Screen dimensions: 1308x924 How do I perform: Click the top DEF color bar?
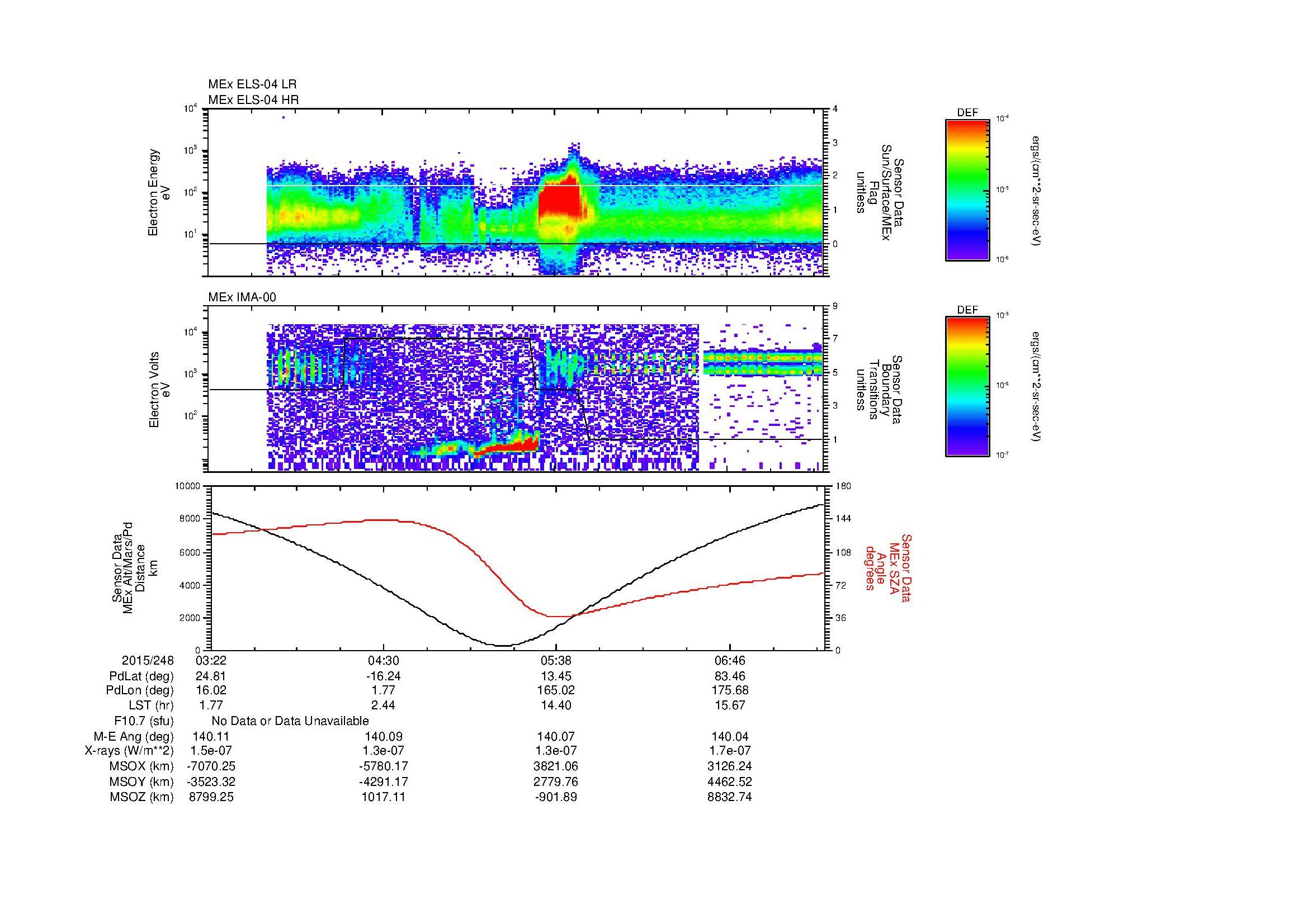967,189
